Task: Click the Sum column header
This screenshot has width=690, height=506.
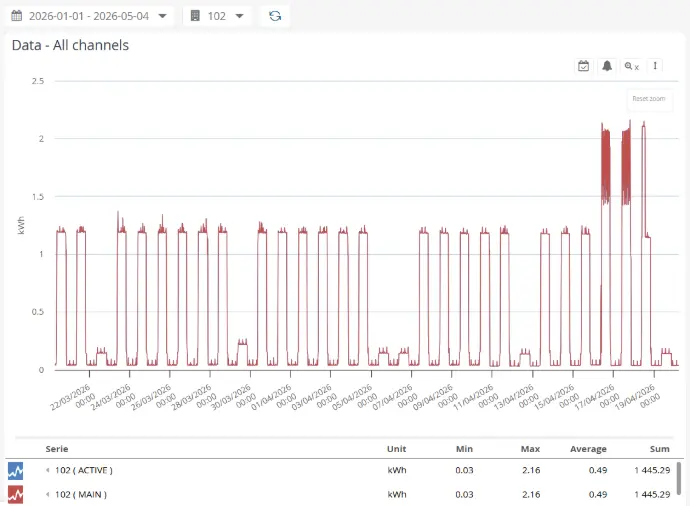Action: point(660,449)
